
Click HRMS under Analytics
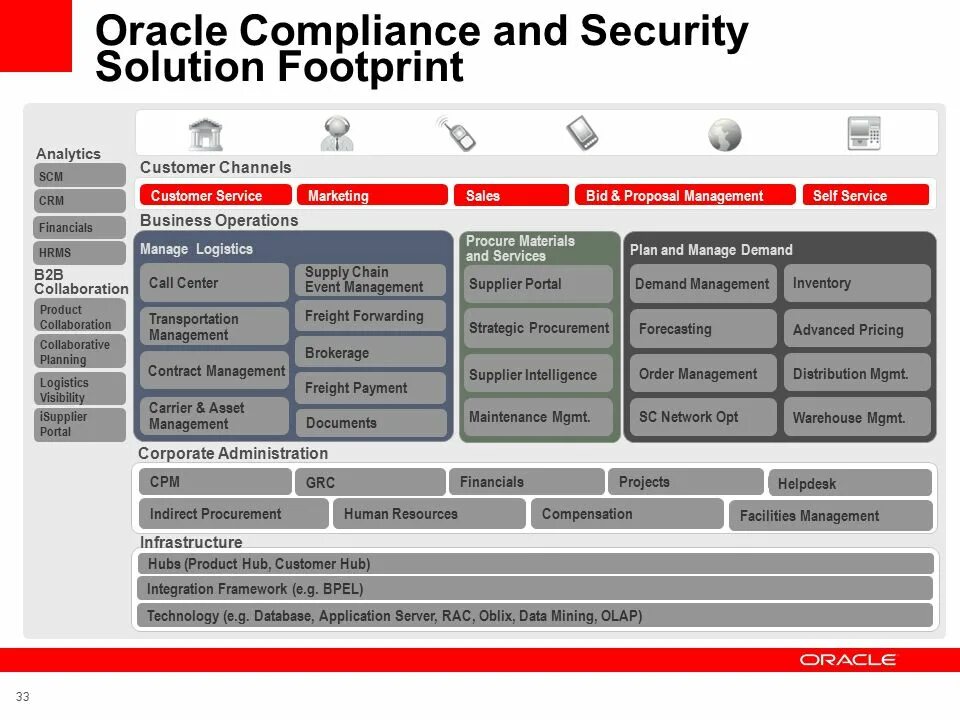pyautogui.click(x=80, y=252)
